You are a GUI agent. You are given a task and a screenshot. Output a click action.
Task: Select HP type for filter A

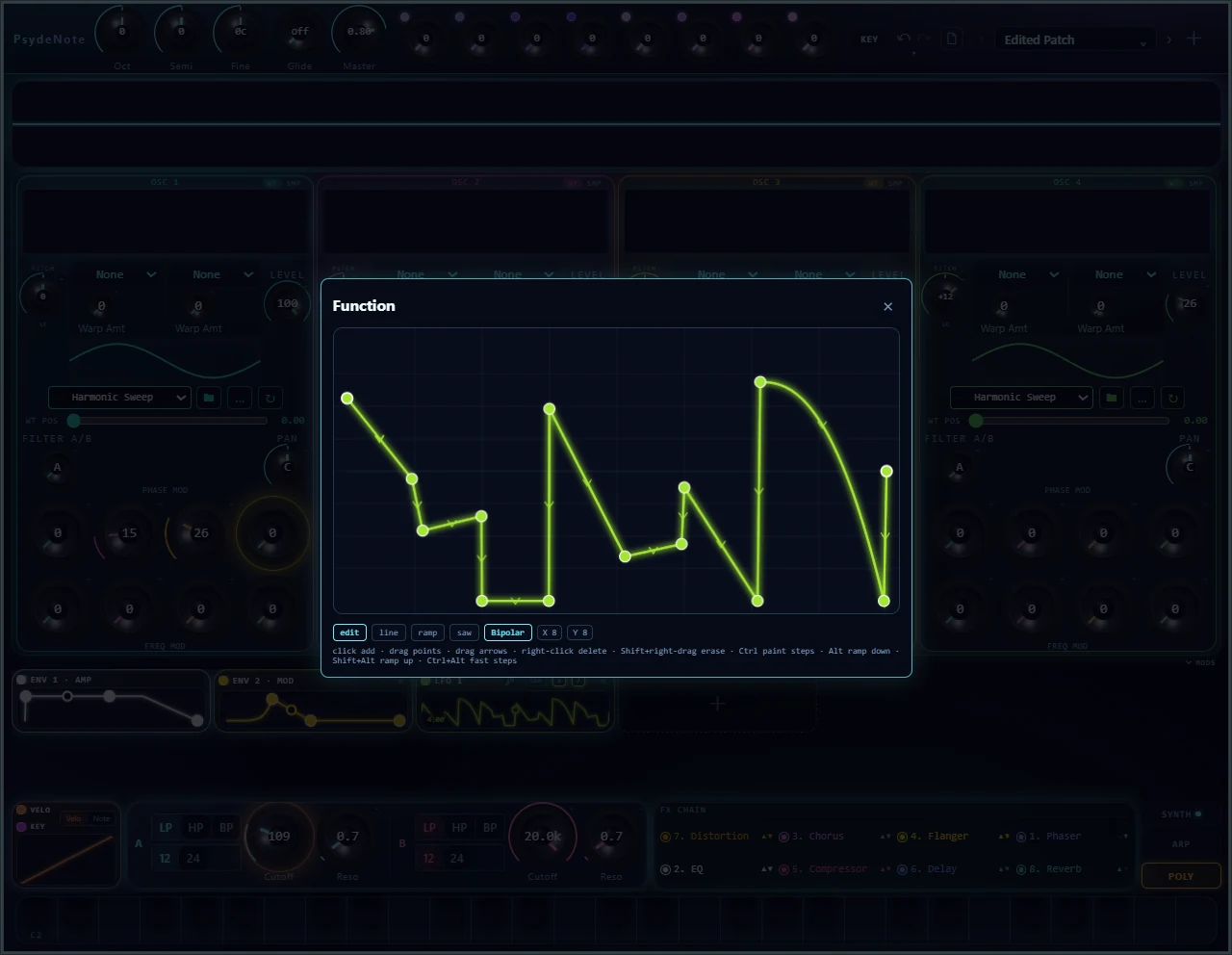pos(195,827)
